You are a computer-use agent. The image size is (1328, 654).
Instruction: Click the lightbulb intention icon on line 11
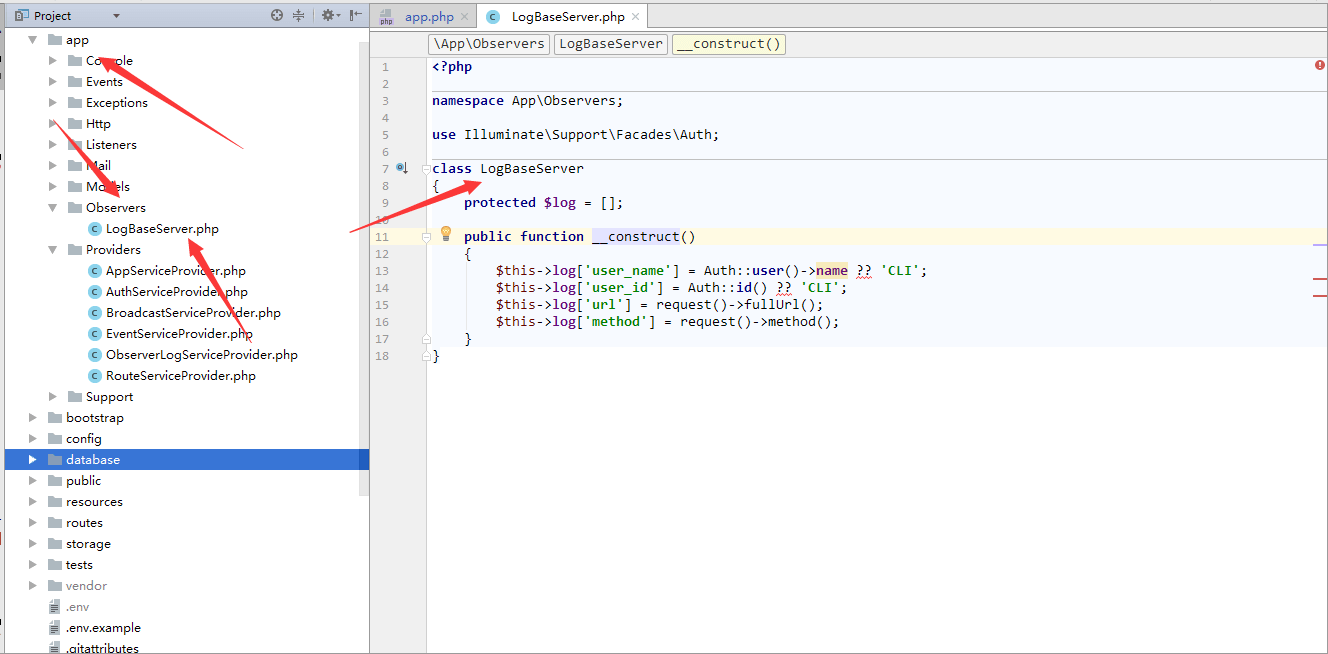tap(446, 234)
